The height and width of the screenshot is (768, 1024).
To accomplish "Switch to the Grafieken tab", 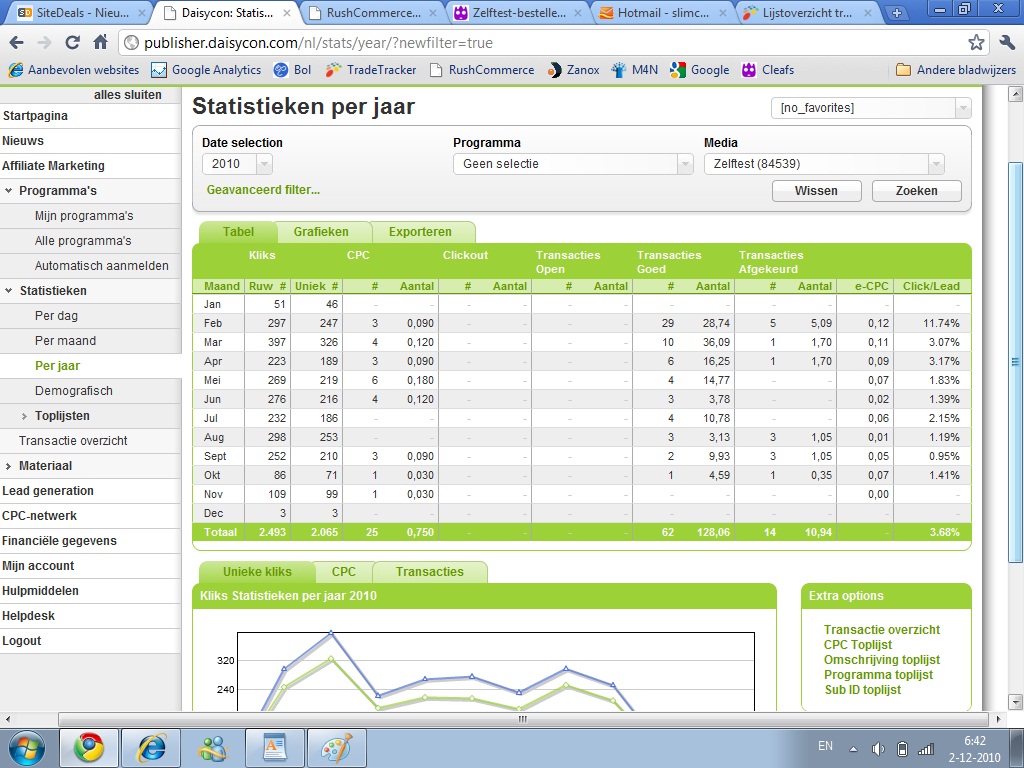I will pyautogui.click(x=321, y=232).
